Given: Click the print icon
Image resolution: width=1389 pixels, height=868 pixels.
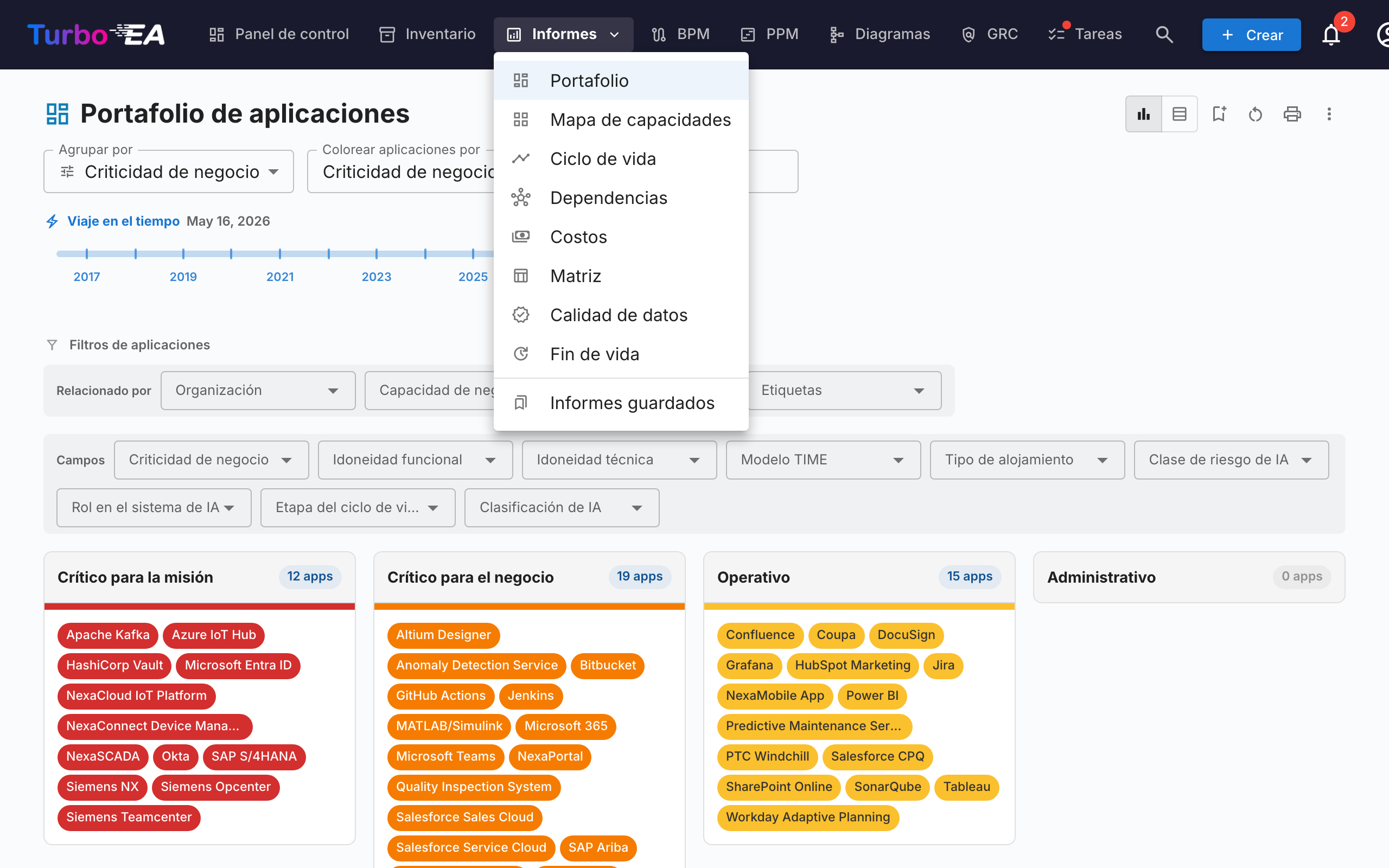Looking at the screenshot, I should pos(1292,114).
